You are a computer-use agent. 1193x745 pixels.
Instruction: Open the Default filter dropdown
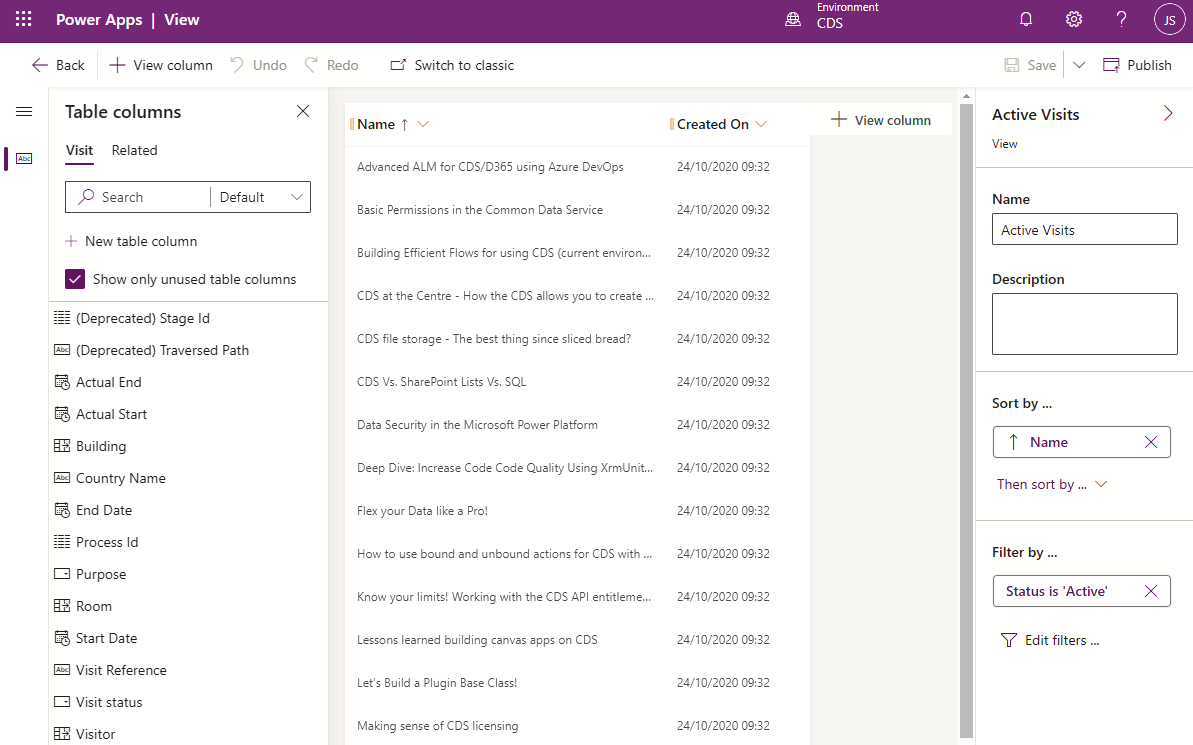click(260, 197)
